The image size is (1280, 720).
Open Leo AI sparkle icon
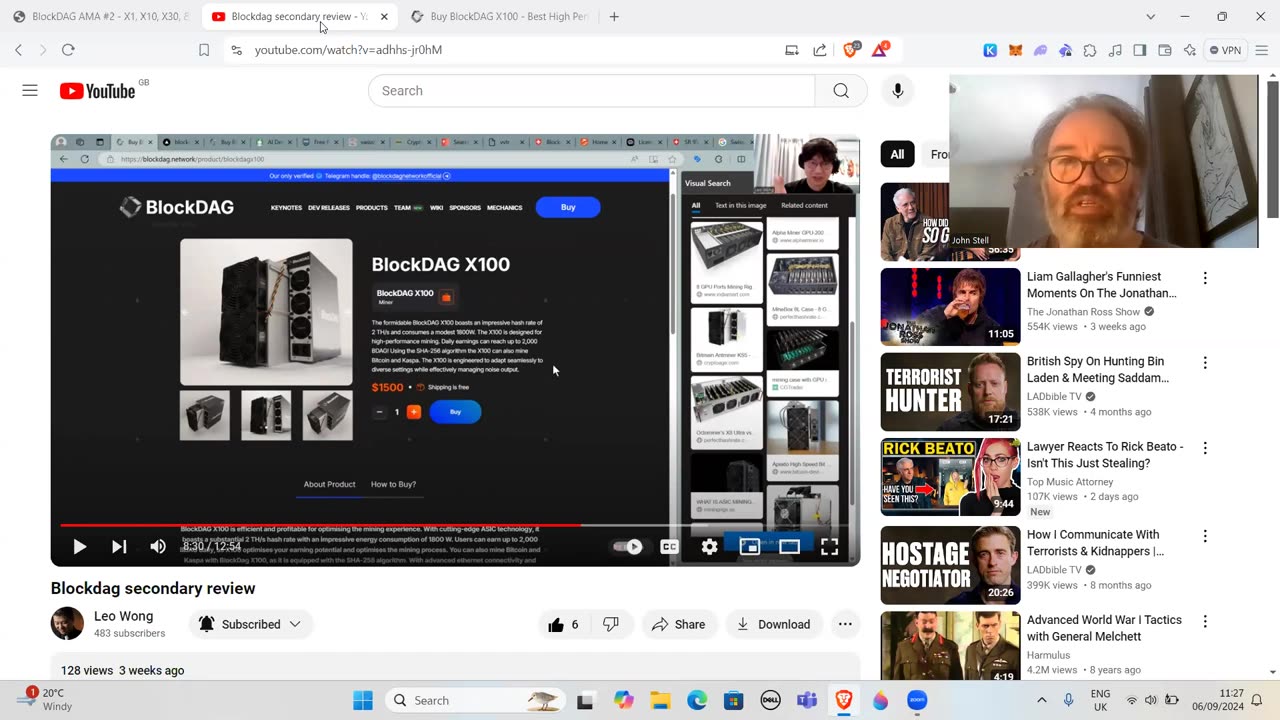pyautogui.click(x=1190, y=50)
